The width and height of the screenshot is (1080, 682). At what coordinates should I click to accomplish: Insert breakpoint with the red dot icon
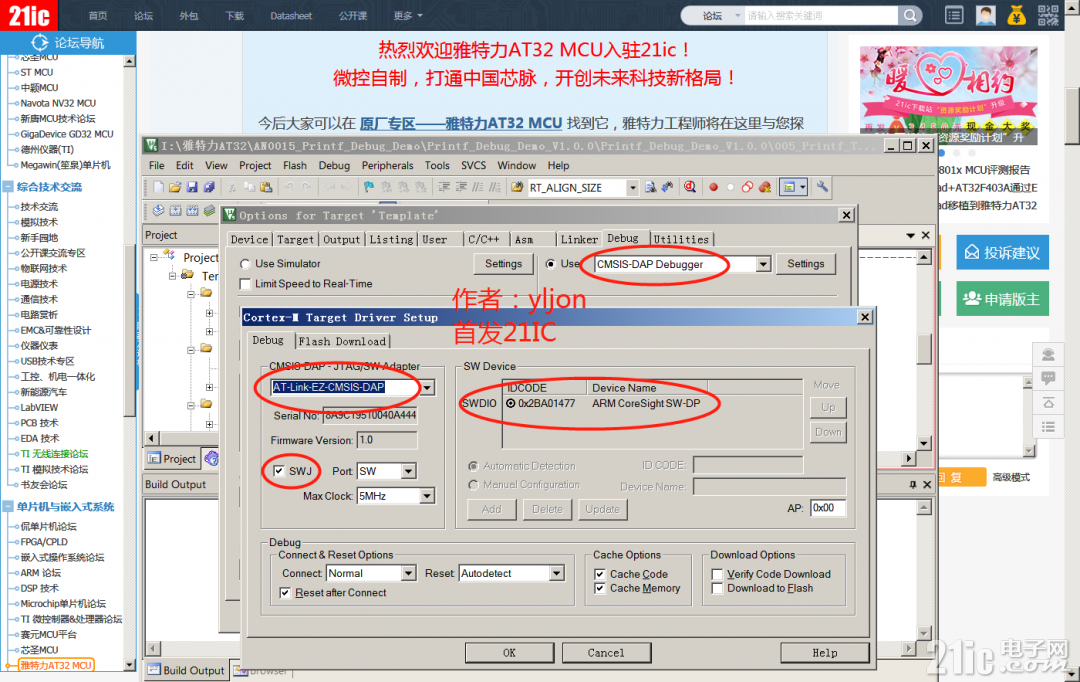tap(714, 187)
